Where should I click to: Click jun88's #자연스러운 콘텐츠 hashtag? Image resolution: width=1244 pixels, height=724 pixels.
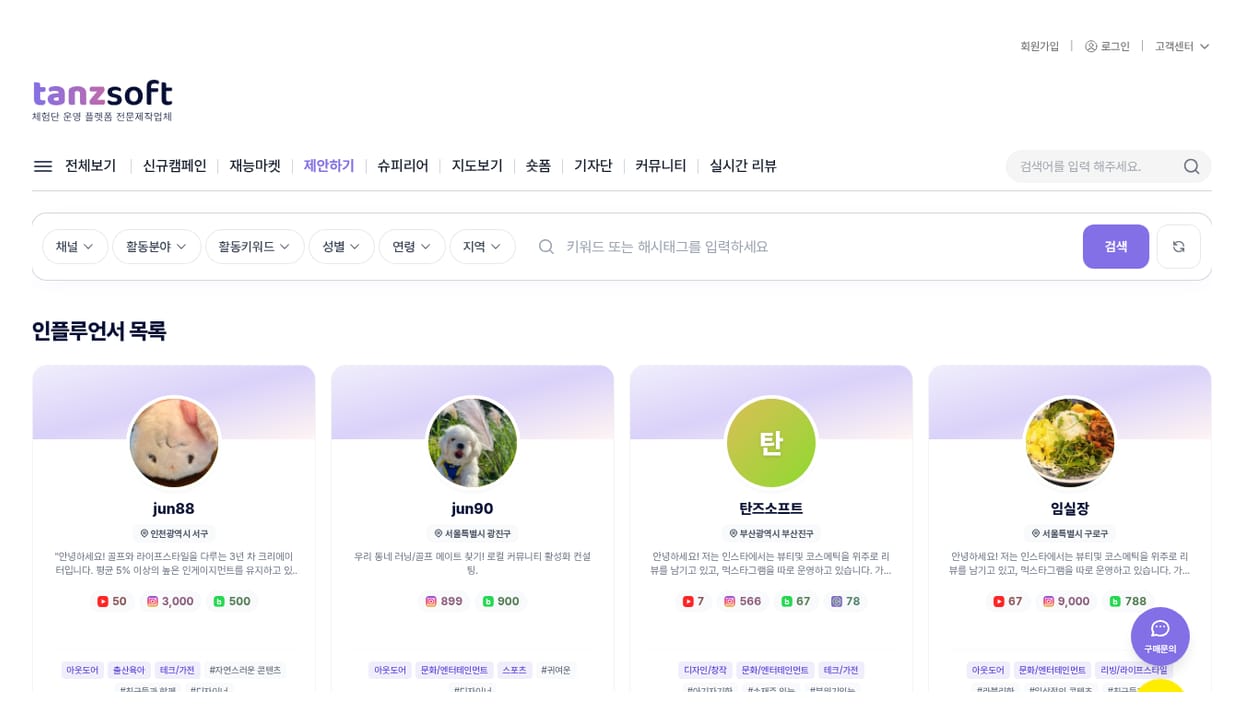tap(245, 670)
